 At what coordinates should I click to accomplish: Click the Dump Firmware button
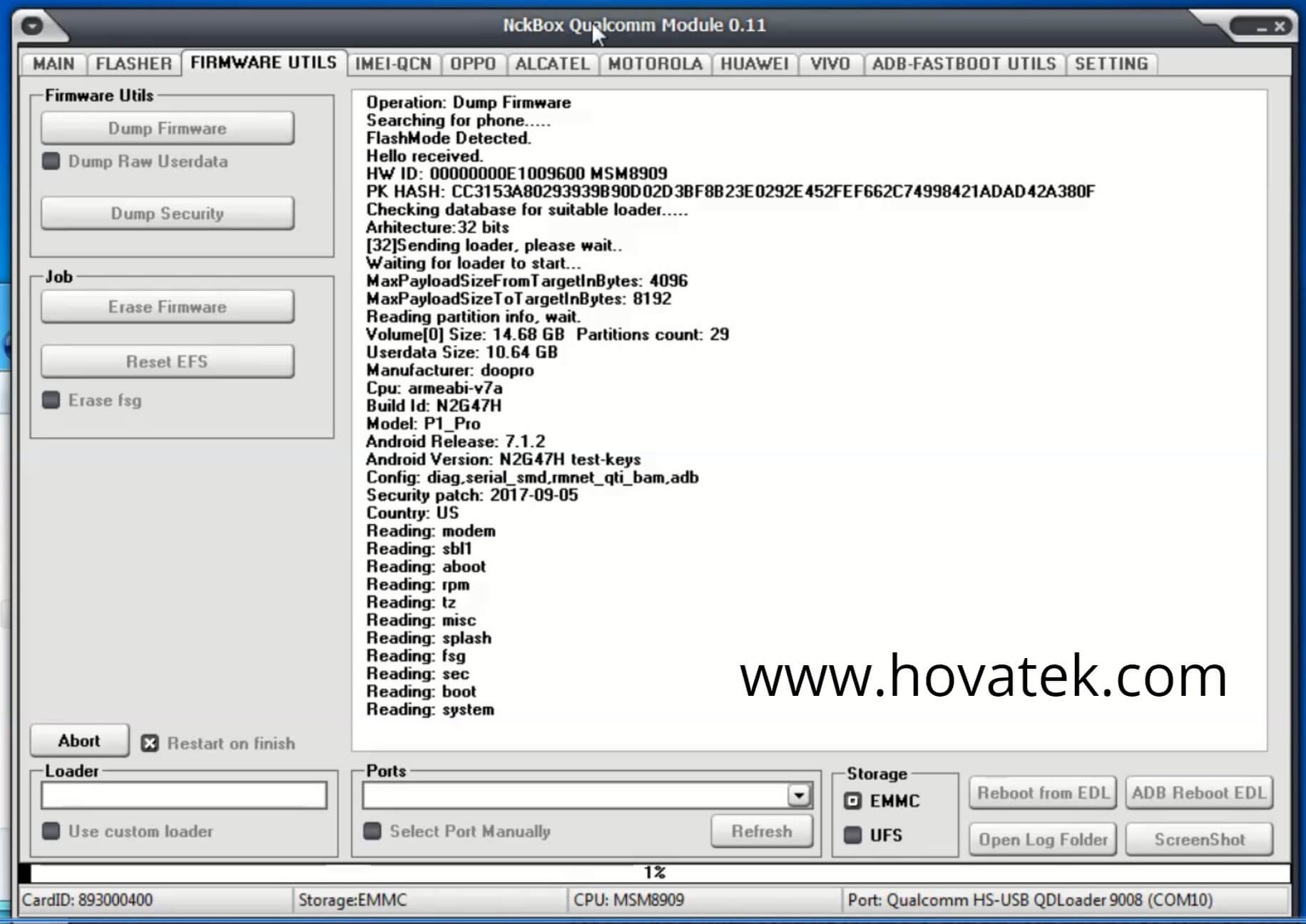point(168,128)
